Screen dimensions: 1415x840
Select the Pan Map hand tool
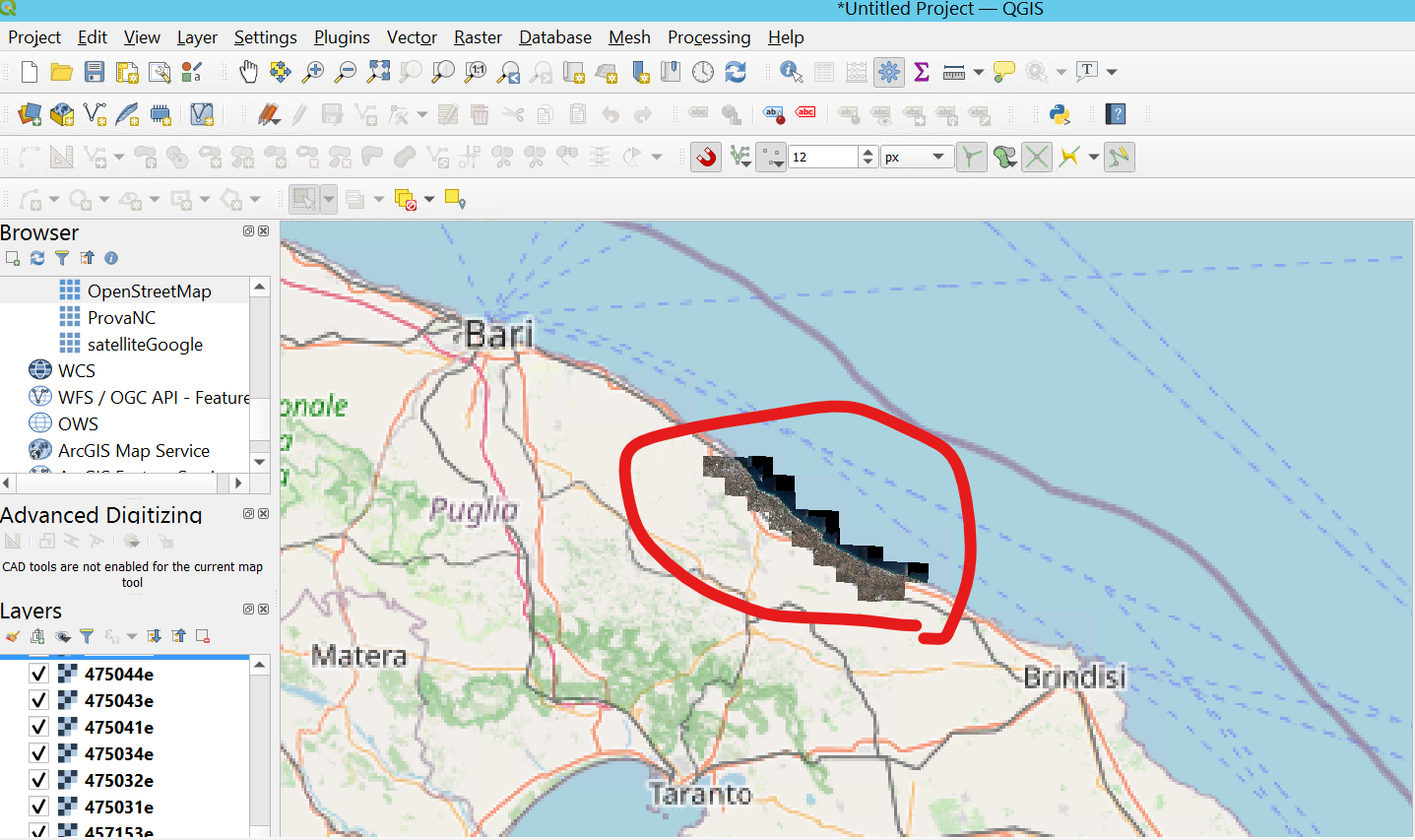coord(248,72)
